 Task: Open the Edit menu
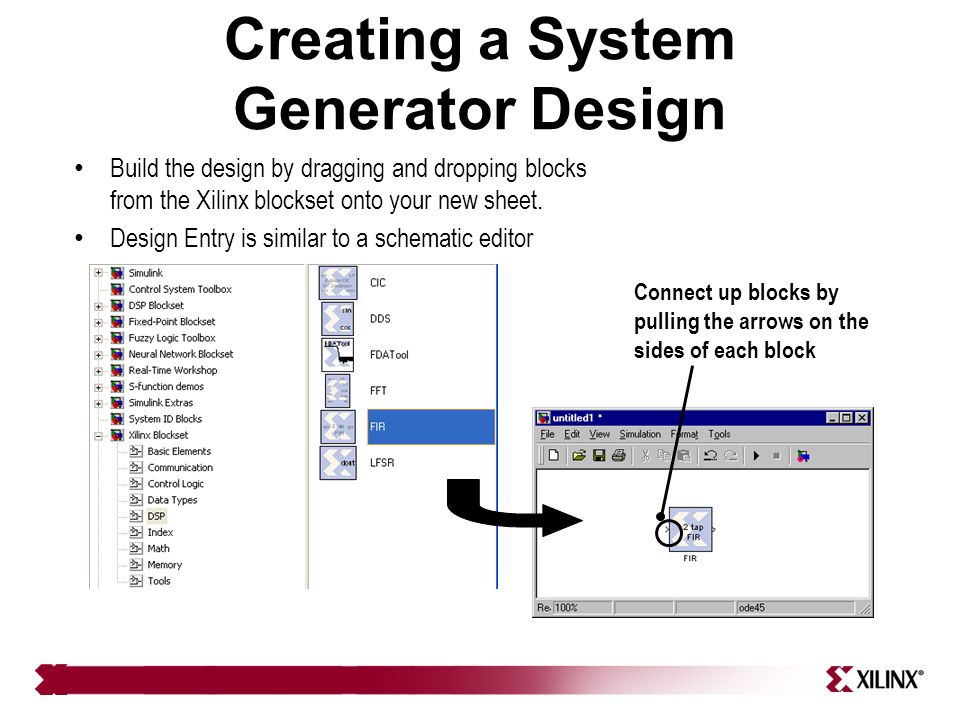[x=572, y=434]
